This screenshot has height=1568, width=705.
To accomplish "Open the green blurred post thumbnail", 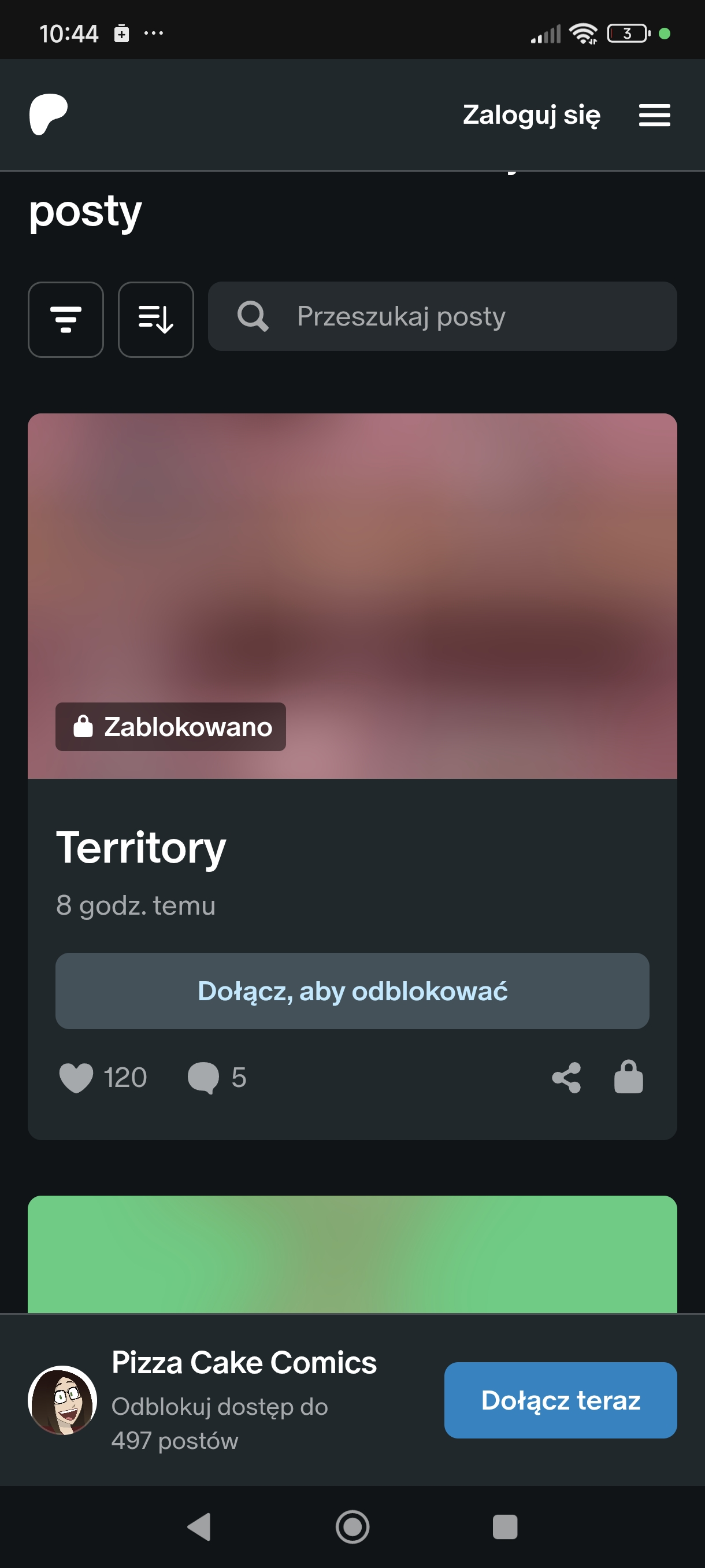I will click(x=352, y=1254).
